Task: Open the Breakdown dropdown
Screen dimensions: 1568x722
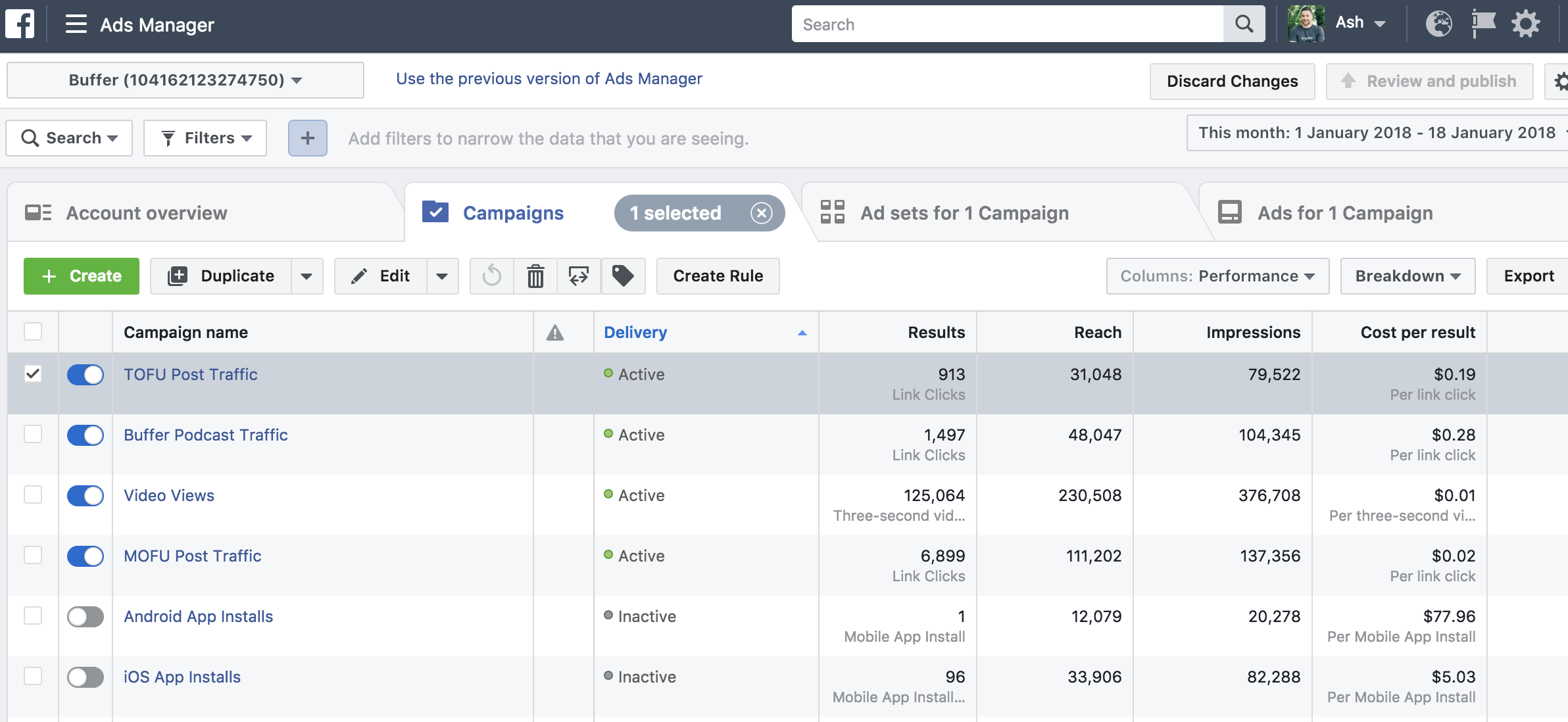Action: pyautogui.click(x=1407, y=276)
